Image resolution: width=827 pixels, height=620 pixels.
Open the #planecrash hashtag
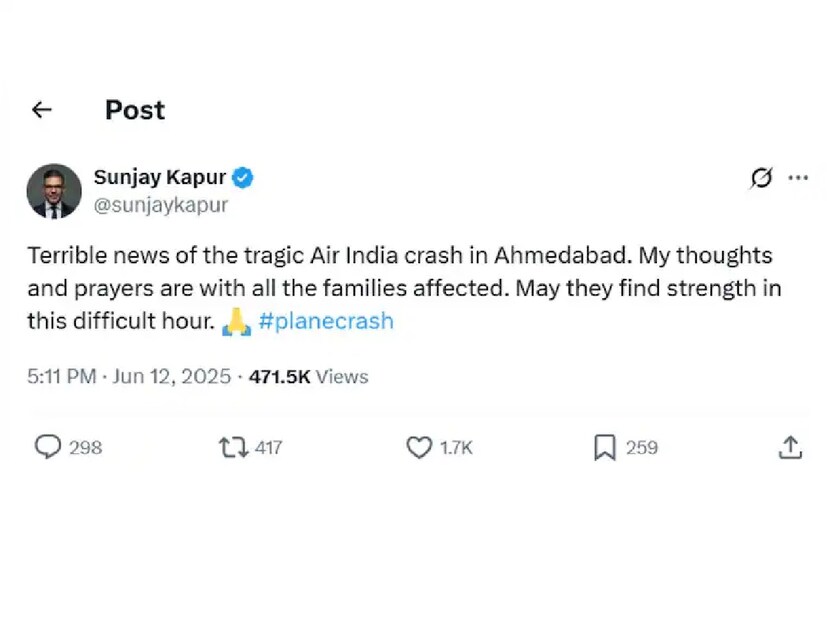point(324,322)
